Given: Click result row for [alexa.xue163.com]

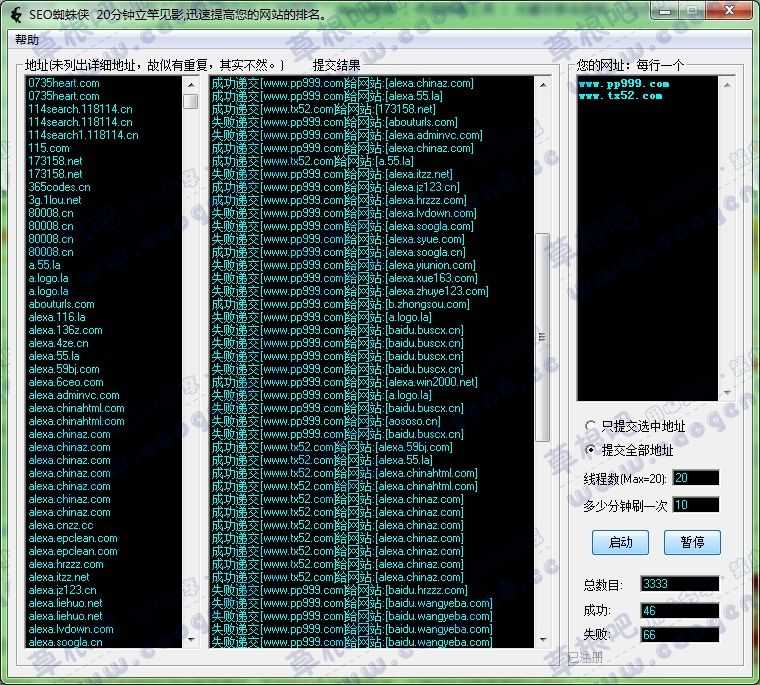Looking at the screenshot, I should pos(345,278).
